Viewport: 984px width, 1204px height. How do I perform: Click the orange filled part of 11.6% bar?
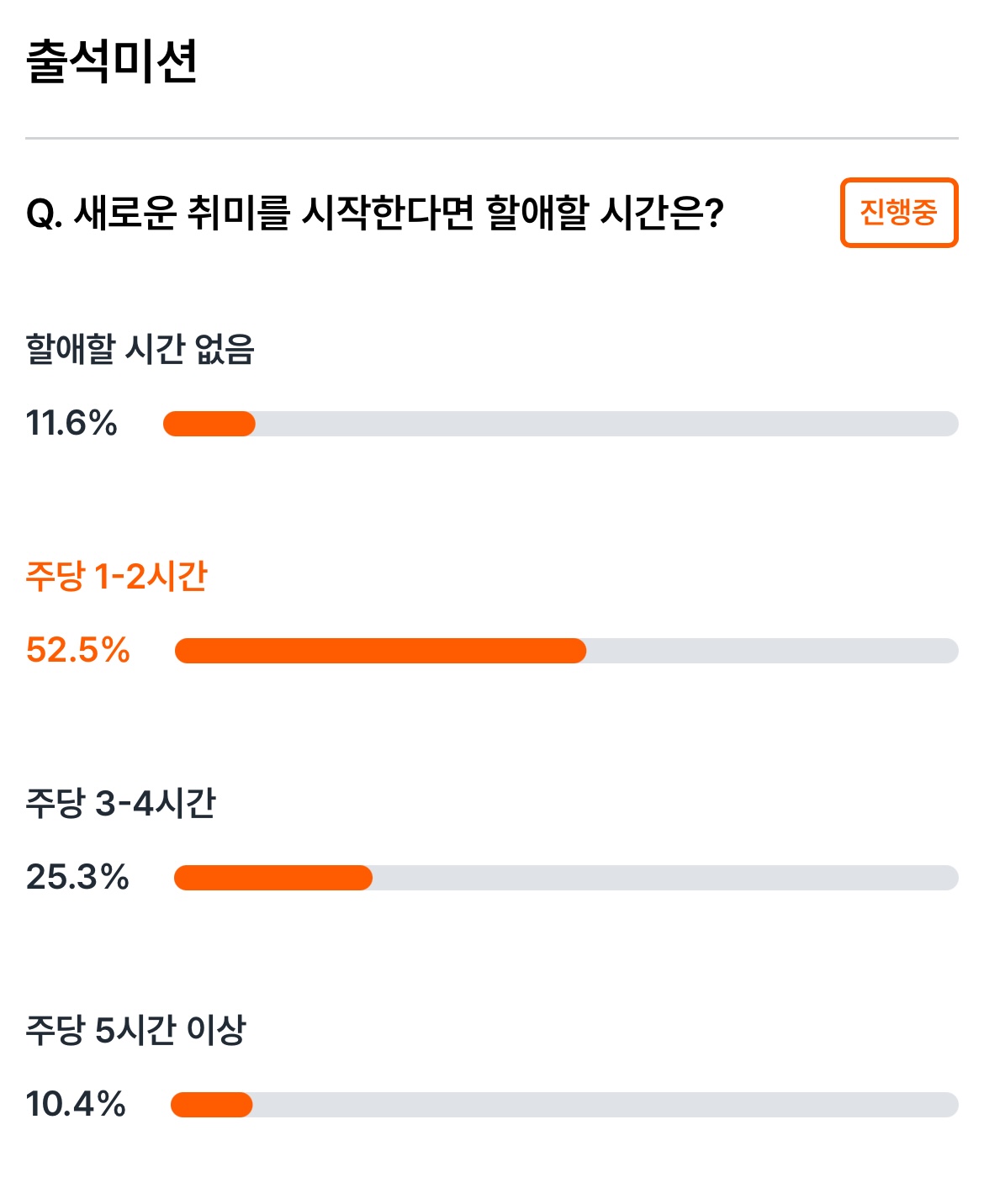[209, 424]
